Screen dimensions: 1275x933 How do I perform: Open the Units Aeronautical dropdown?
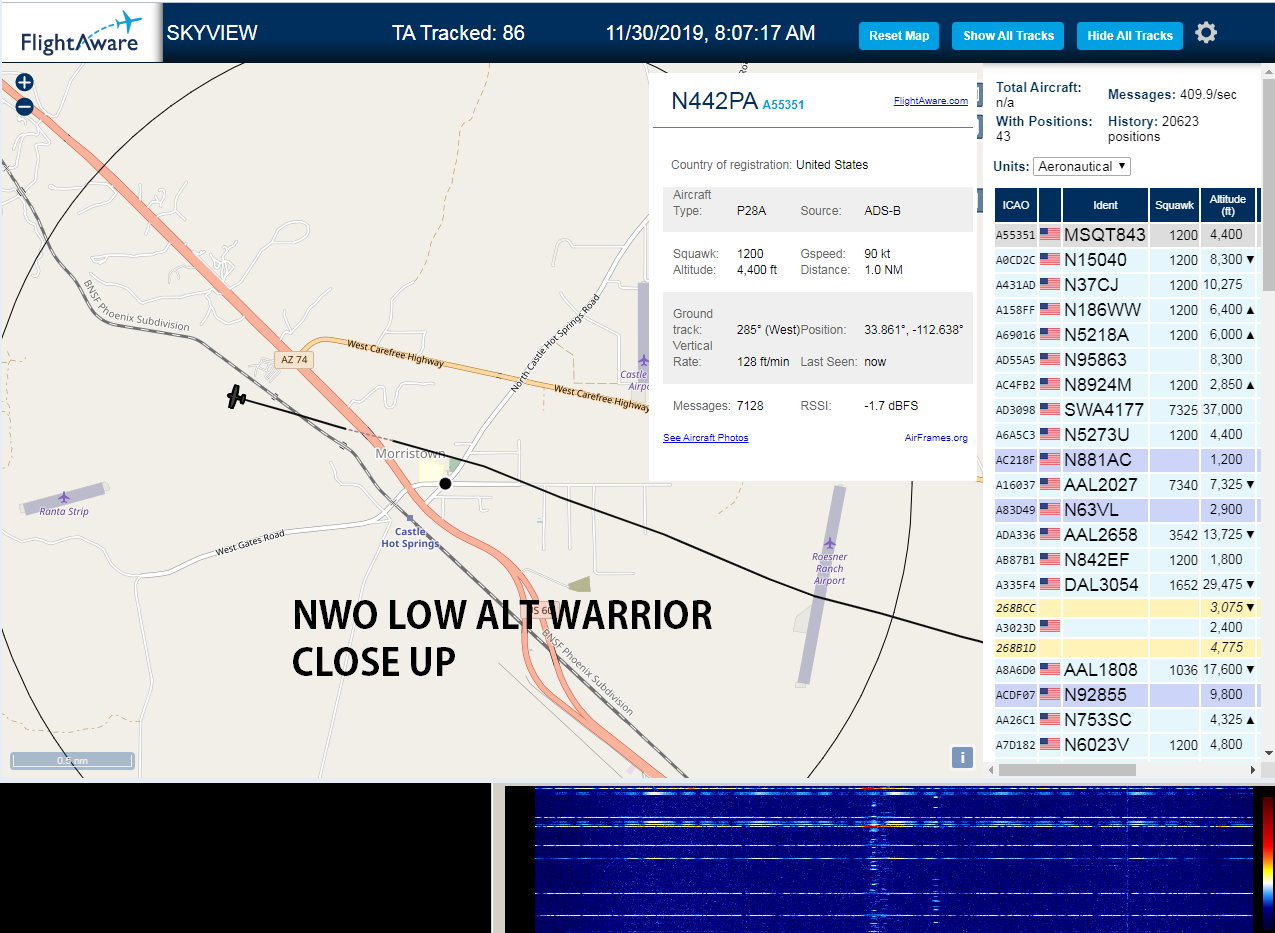pos(1082,166)
